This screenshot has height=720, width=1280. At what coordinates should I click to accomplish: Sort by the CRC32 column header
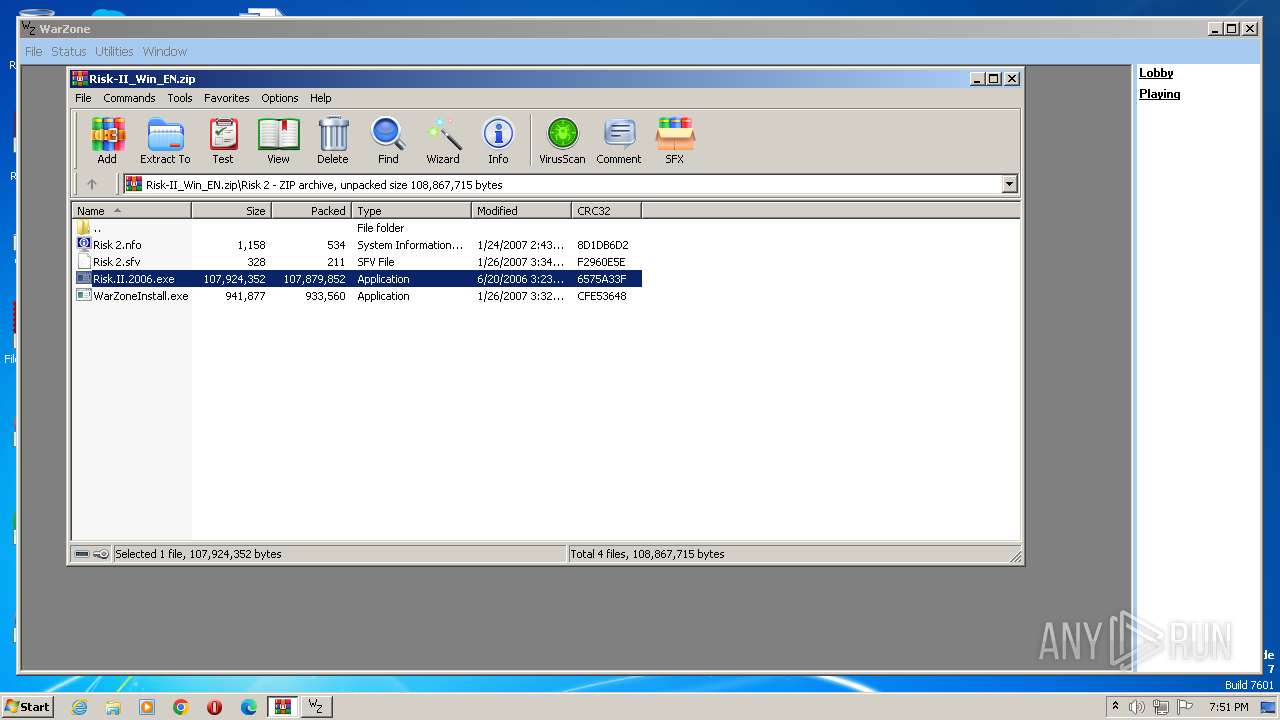tap(606, 211)
